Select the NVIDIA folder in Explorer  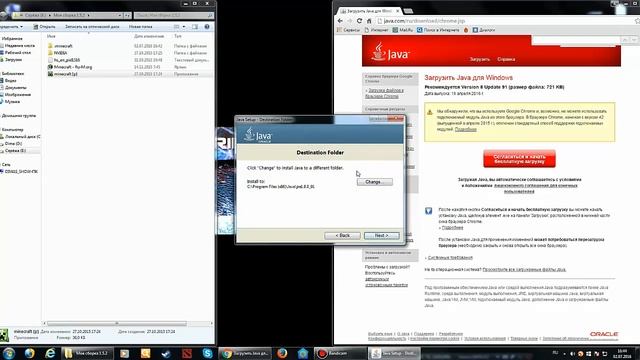click(60, 53)
